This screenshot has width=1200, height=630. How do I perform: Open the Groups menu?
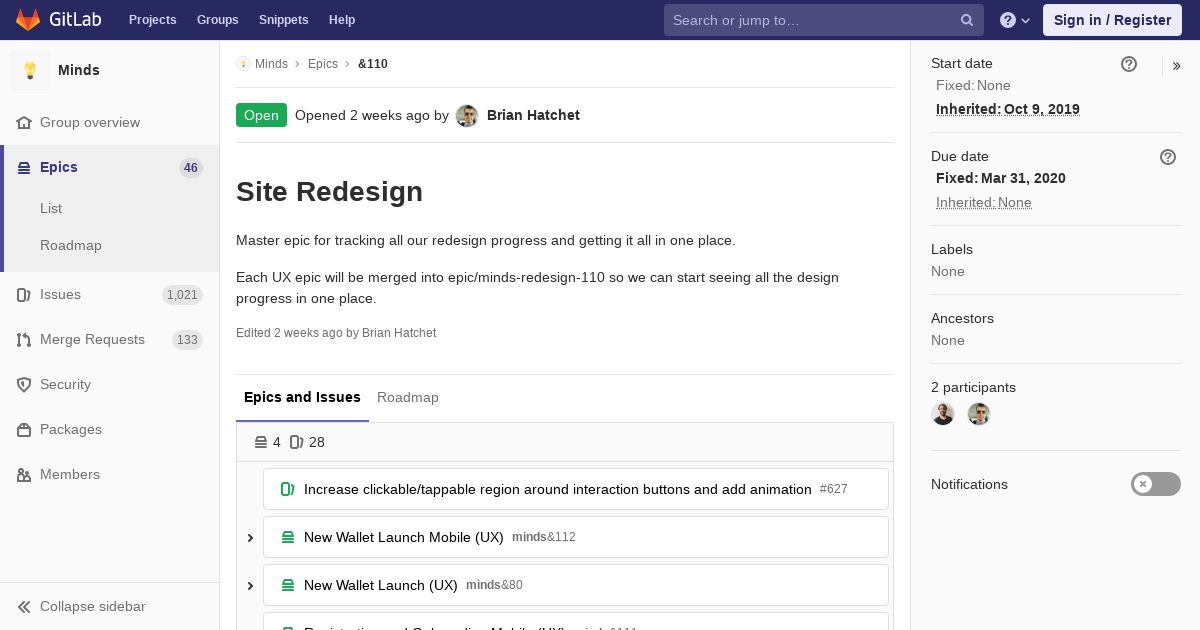click(x=217, y=20)
